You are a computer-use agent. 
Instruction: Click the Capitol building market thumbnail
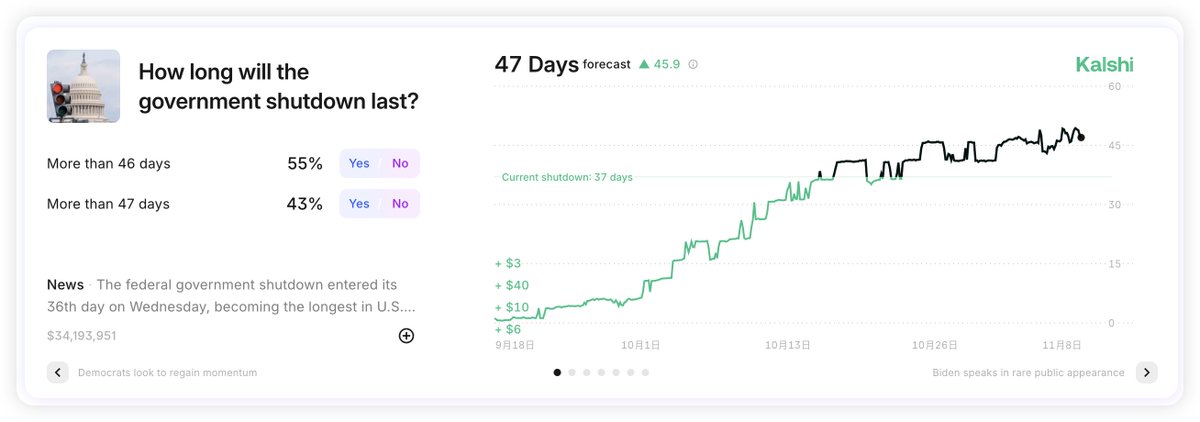pos(83,86)
